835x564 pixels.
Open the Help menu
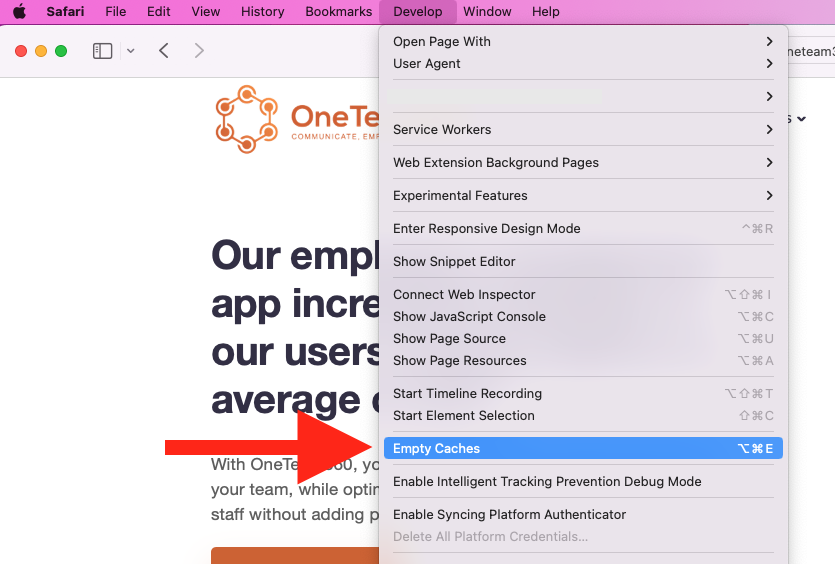click(546, 11)
